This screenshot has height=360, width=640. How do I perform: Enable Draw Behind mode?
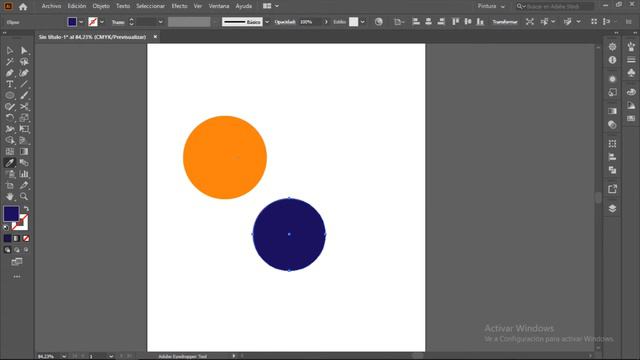(x=17, y=250)
